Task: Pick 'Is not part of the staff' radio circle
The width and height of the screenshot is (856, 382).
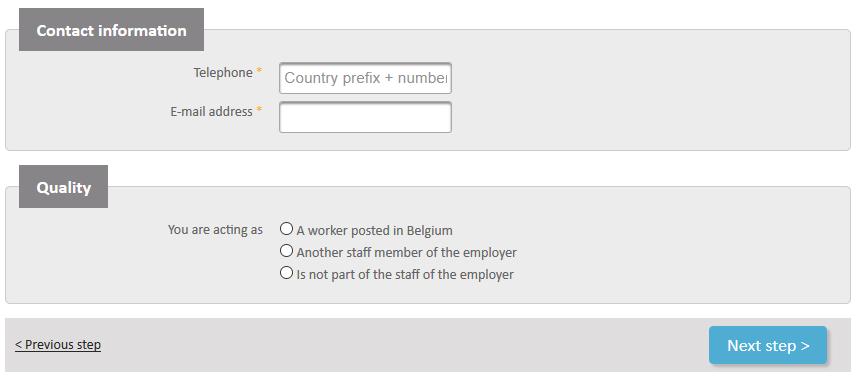Action: pyautogui.click(x=286, y=273)
